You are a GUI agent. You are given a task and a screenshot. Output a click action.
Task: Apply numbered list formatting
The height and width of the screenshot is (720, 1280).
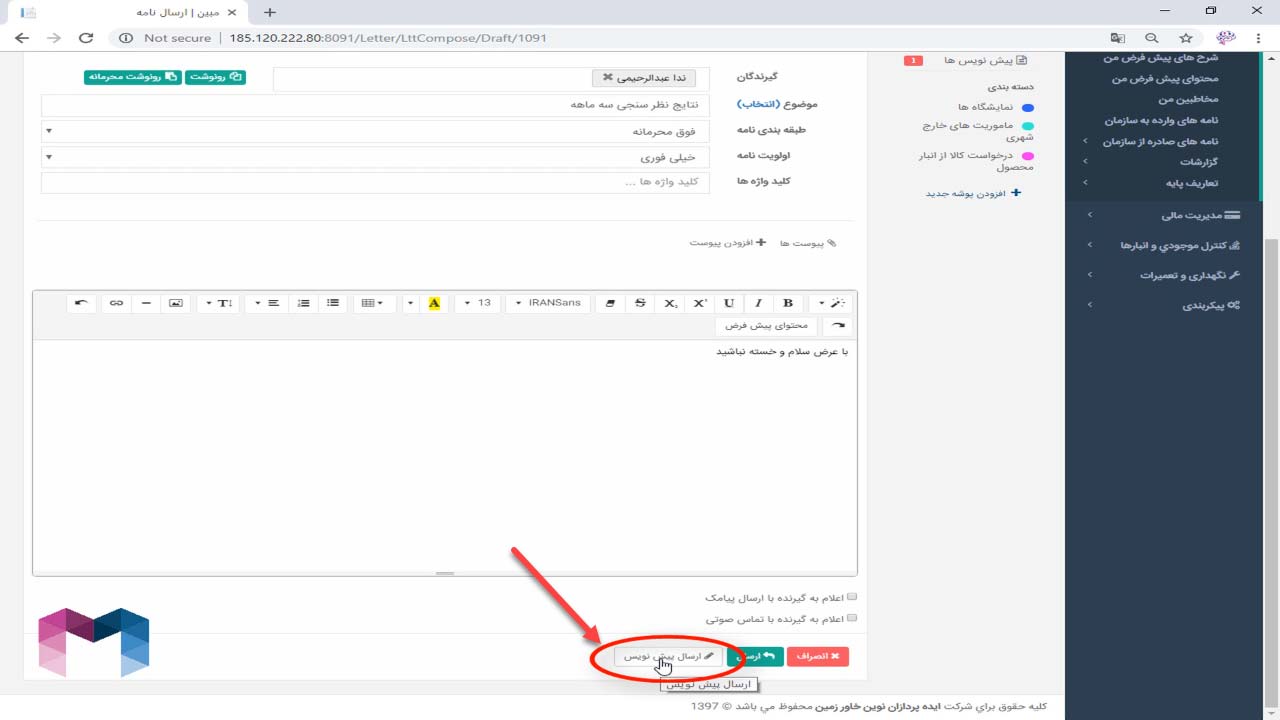[x=303, y=303]
